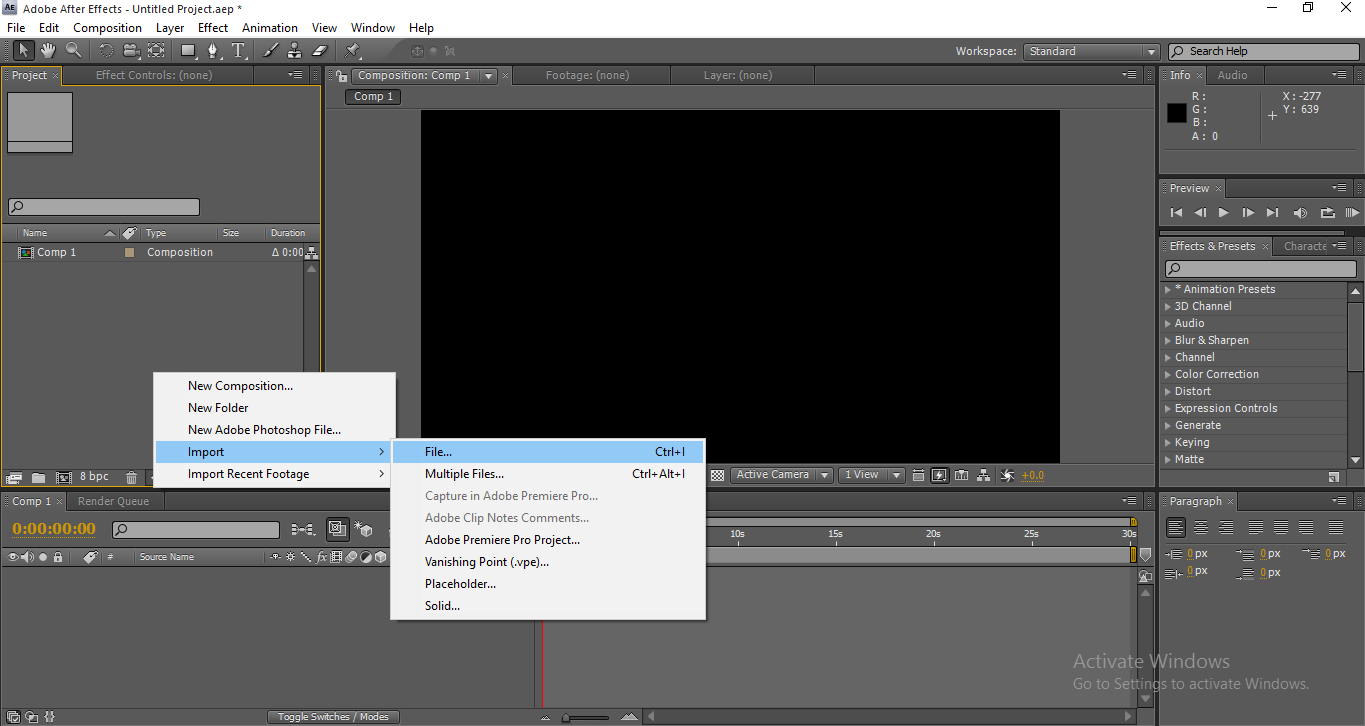Expand the Color Correction effects category
The image size is (1365, 726).
tap(1216, 374)
